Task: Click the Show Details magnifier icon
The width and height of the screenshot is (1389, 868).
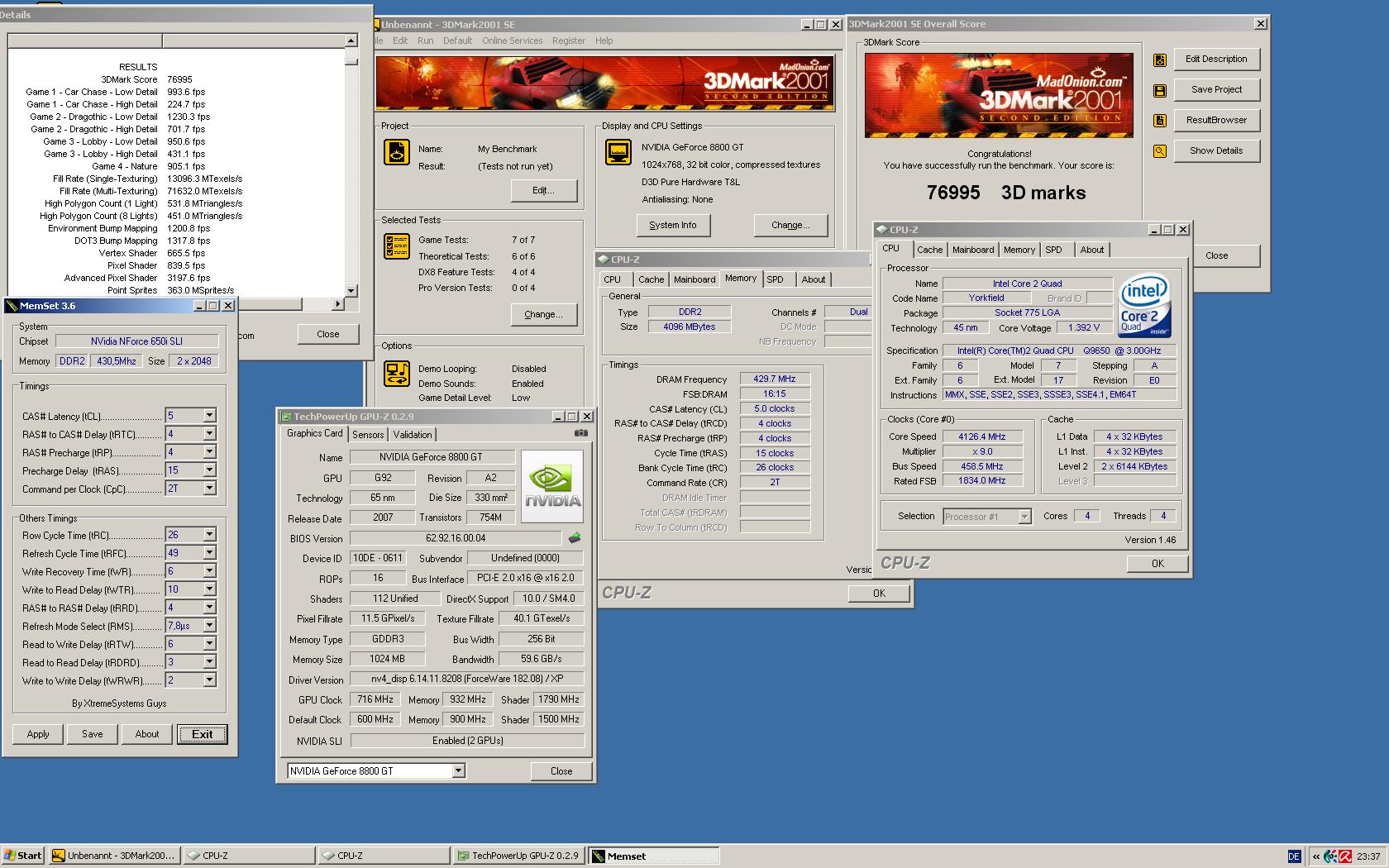Action: [x=1159, y=151]
